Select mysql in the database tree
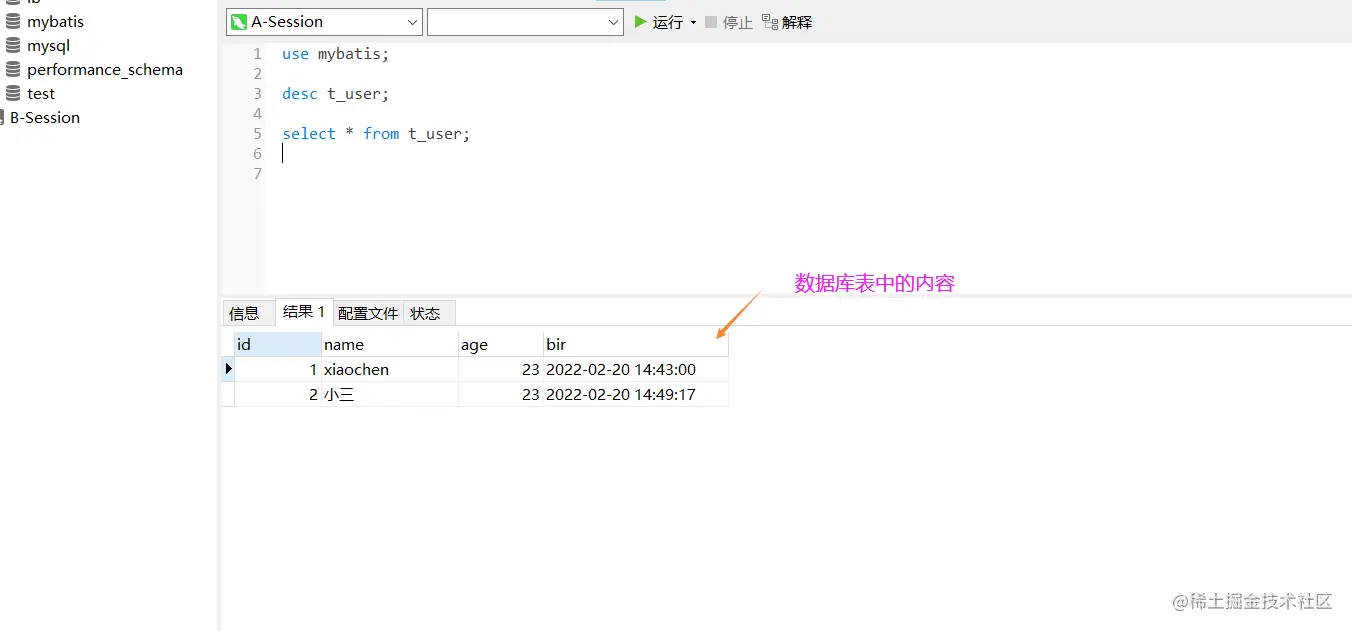1352x631 pixels. click(x=48, y=45)
